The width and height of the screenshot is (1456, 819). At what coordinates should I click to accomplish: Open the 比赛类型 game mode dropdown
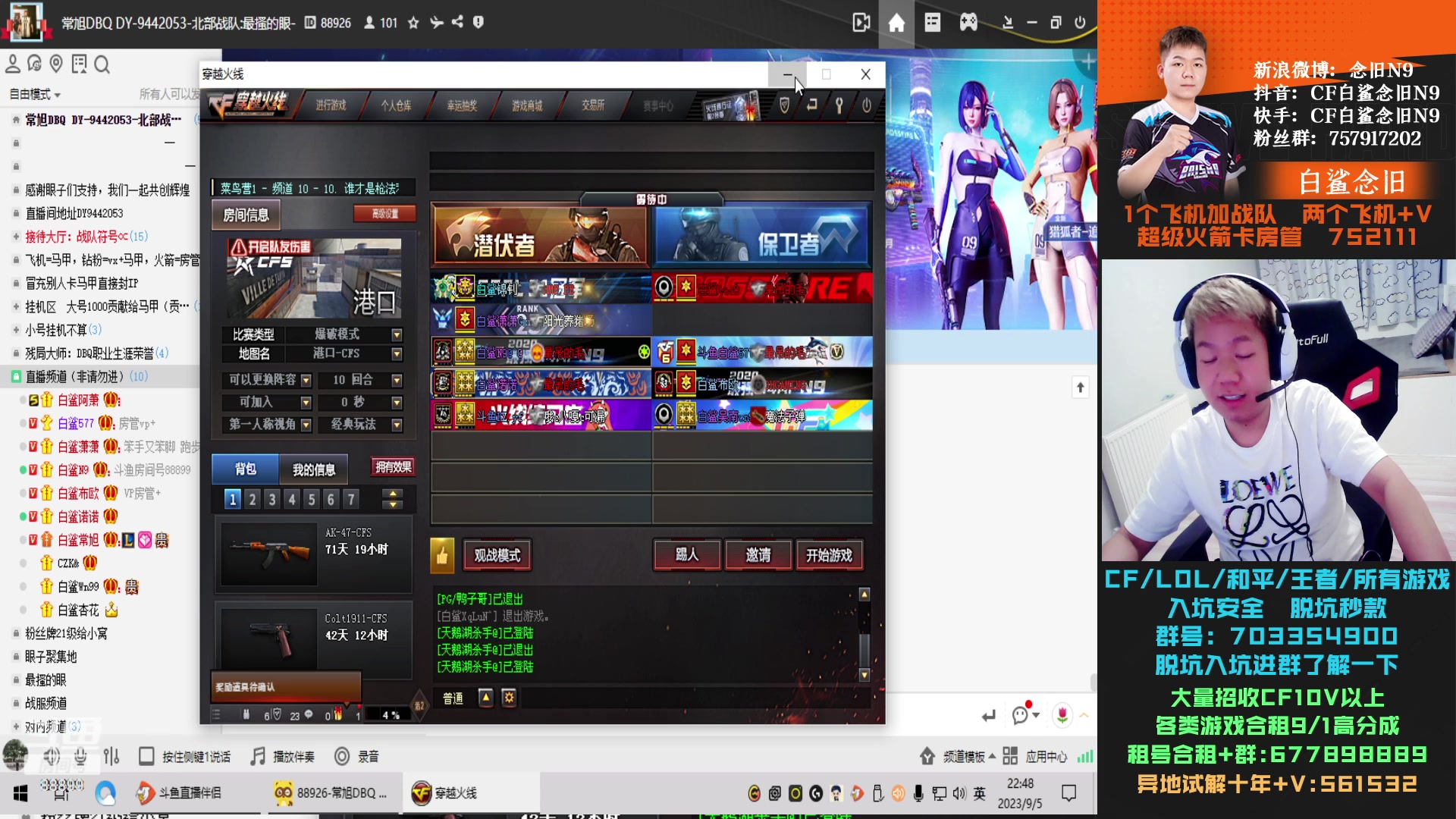point(396,334)
